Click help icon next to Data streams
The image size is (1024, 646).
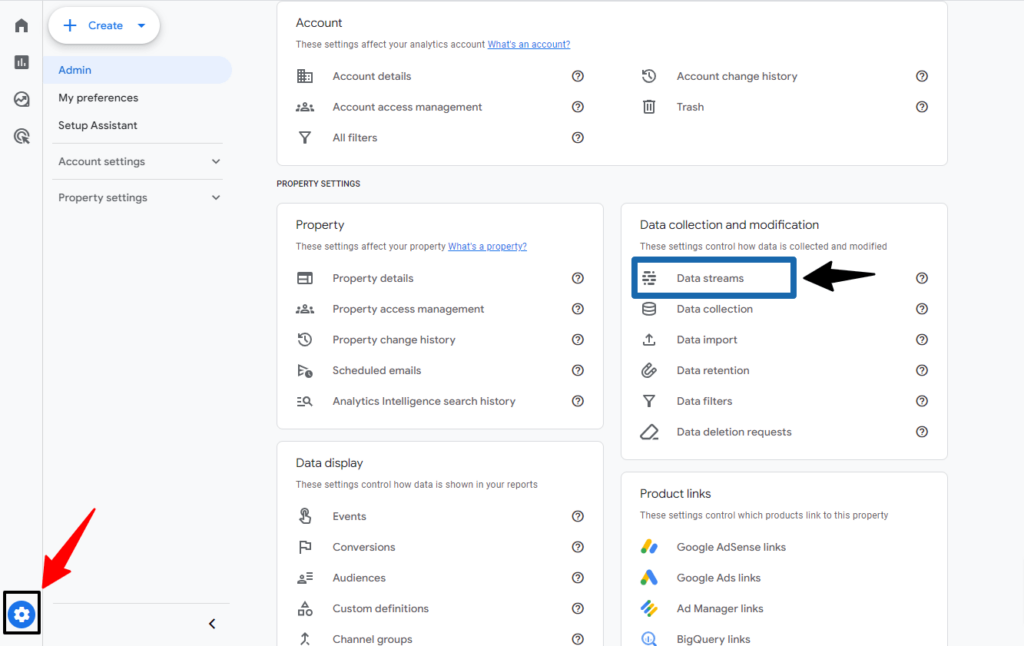pos(922,278)
